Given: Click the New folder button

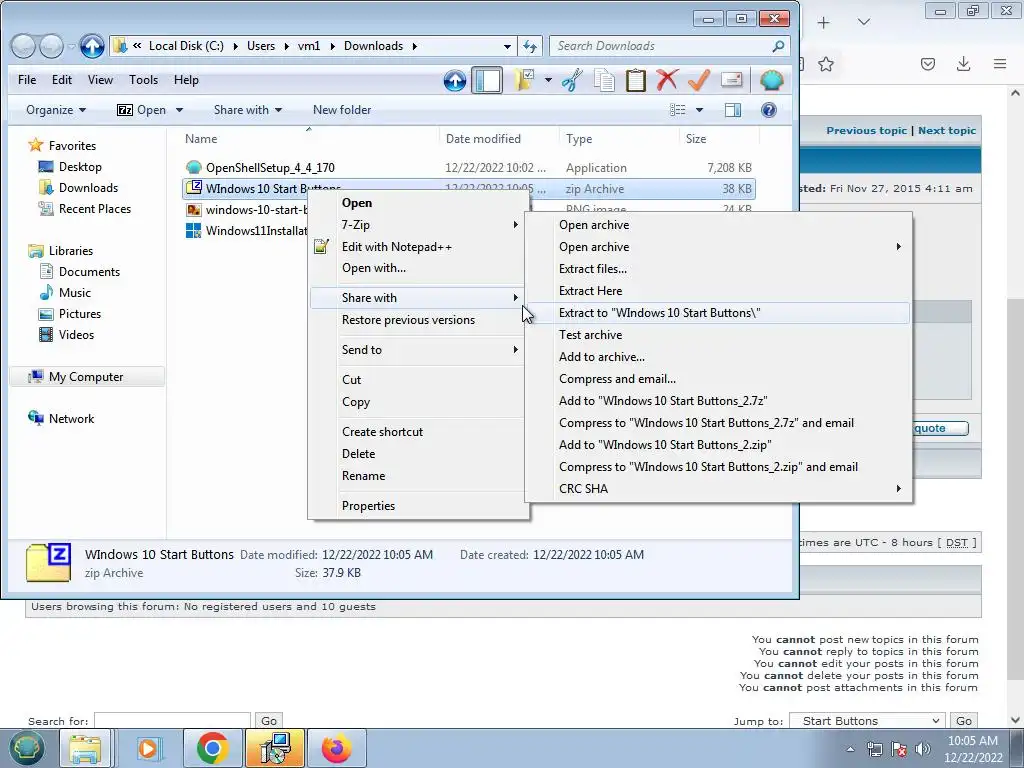Looking at the screenshot, I should tap(342, 110).
